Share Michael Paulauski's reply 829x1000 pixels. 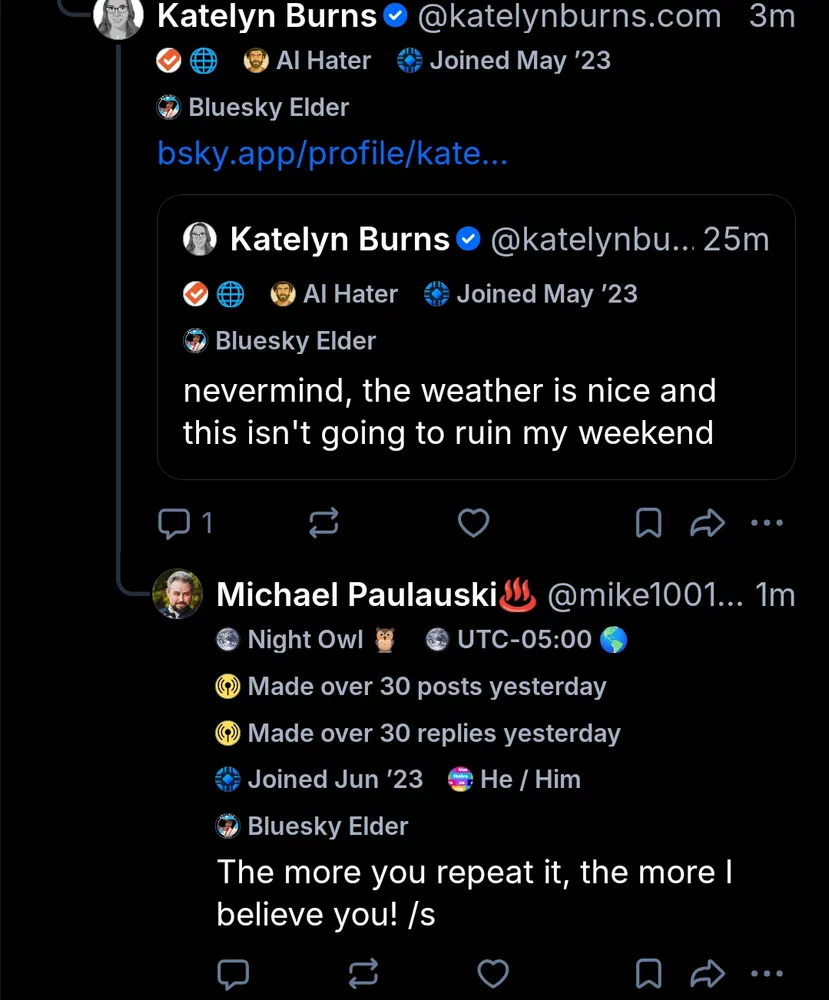click(707, 973)
